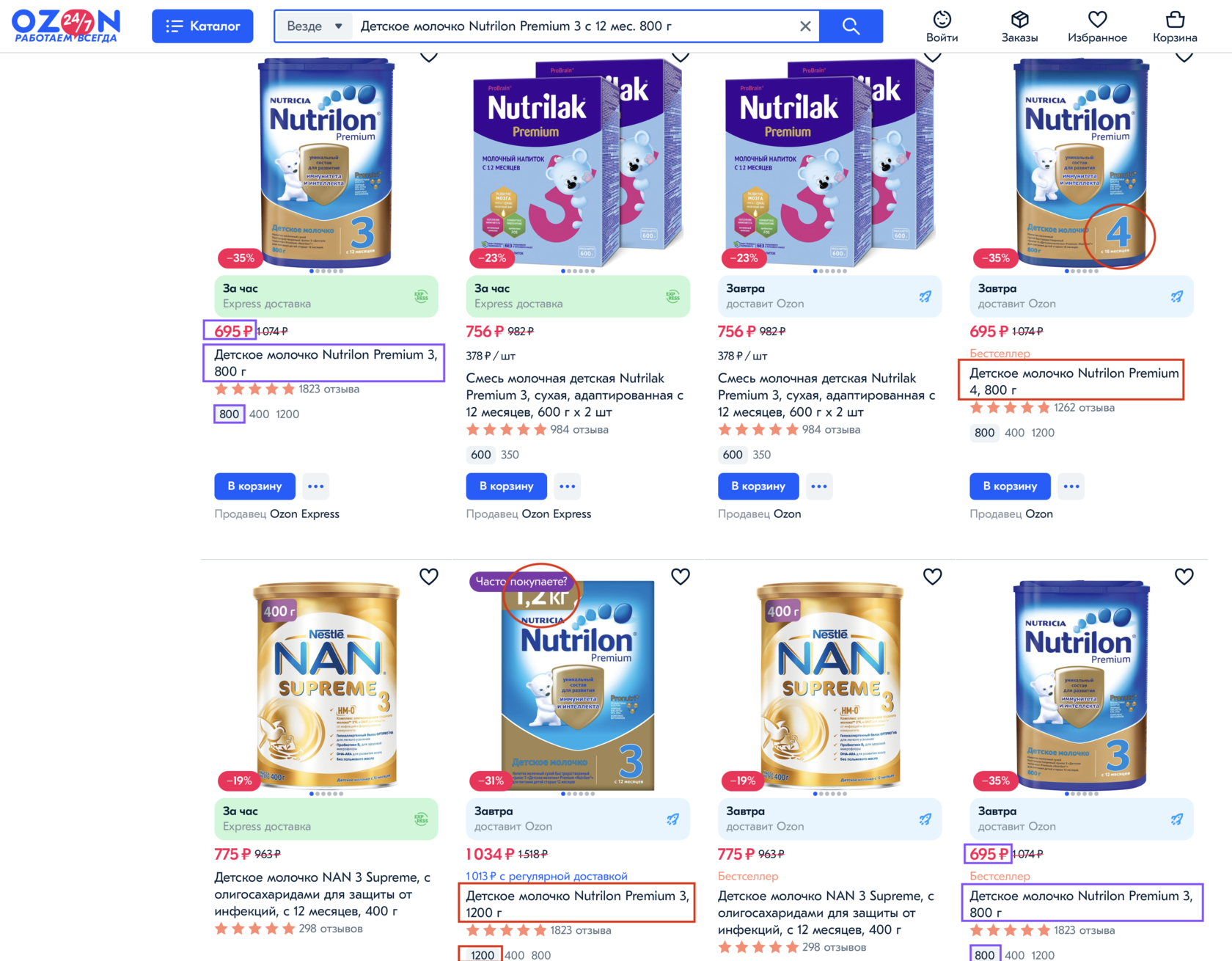The width and height of the screenshot is (1232, 961).
Task: Open Избранное favorites heart icon
Action: pyautogui.click(x=1097, y=26)
